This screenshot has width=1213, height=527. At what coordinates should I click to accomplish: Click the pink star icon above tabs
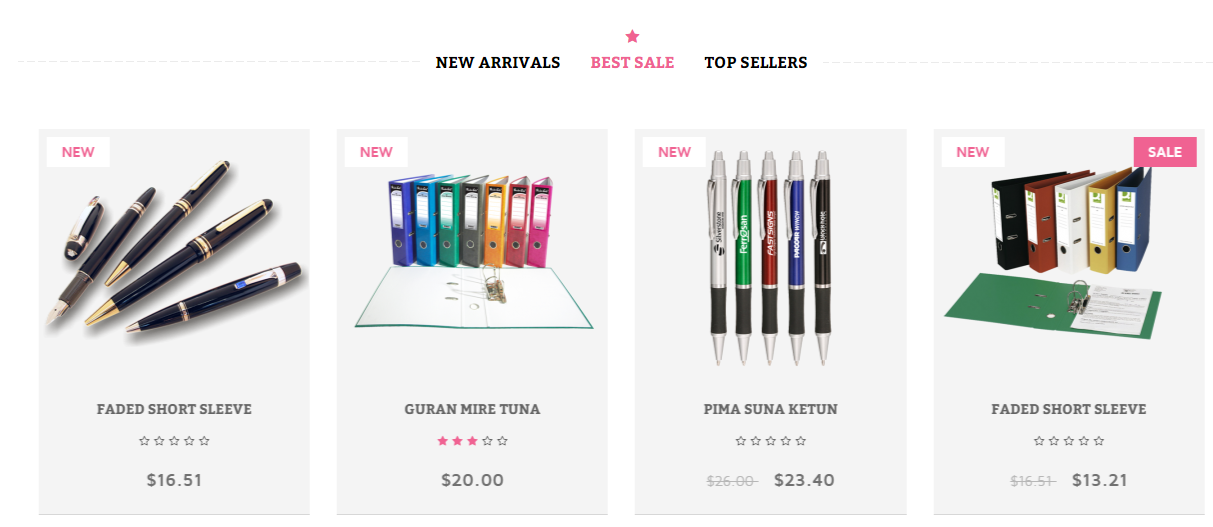coord(632,37)
